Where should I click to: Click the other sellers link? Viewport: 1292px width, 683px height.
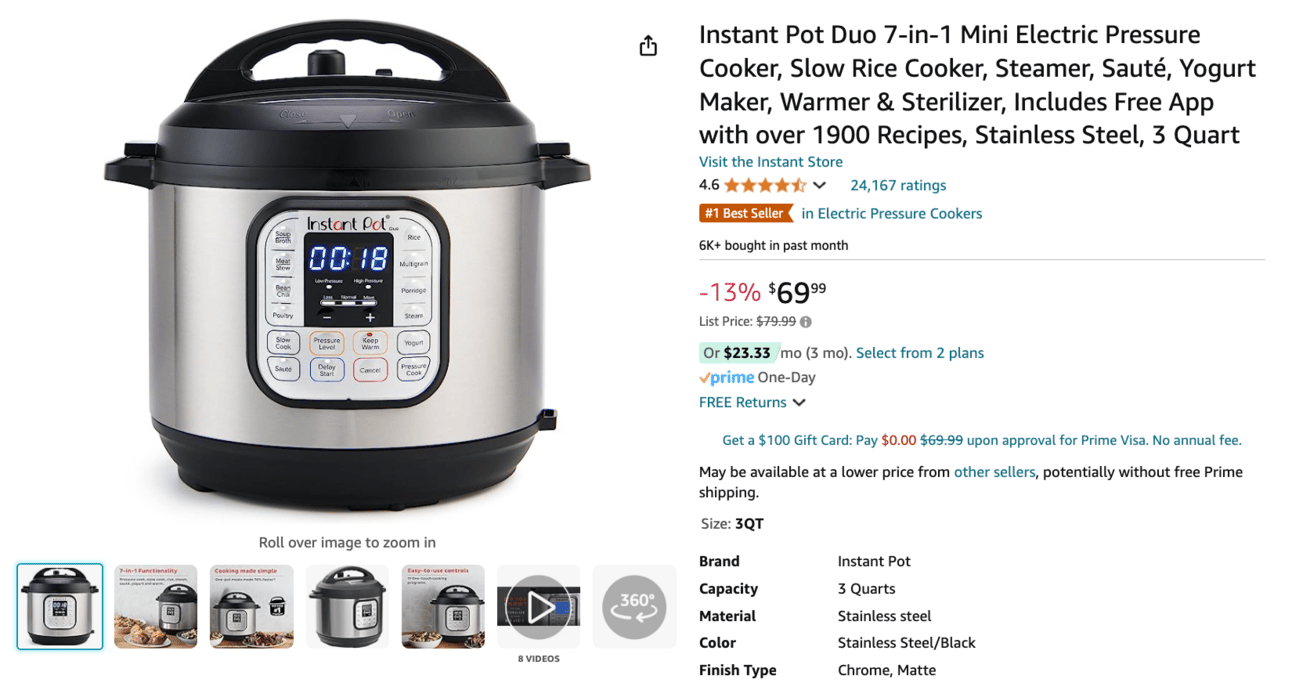[x=994, y=472]
